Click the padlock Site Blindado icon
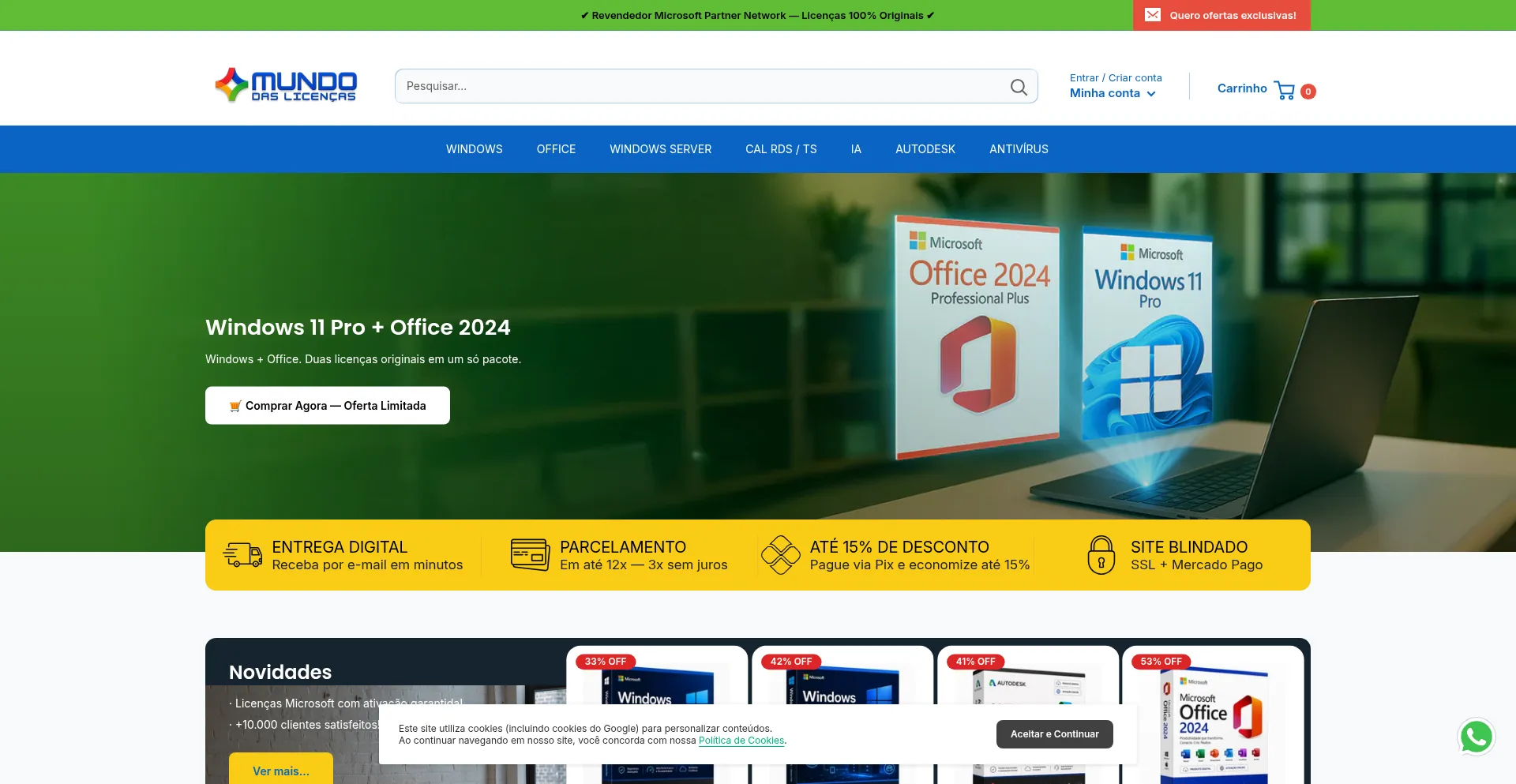Viewport: 1516px width, 784px height. tap(1101, 554)
